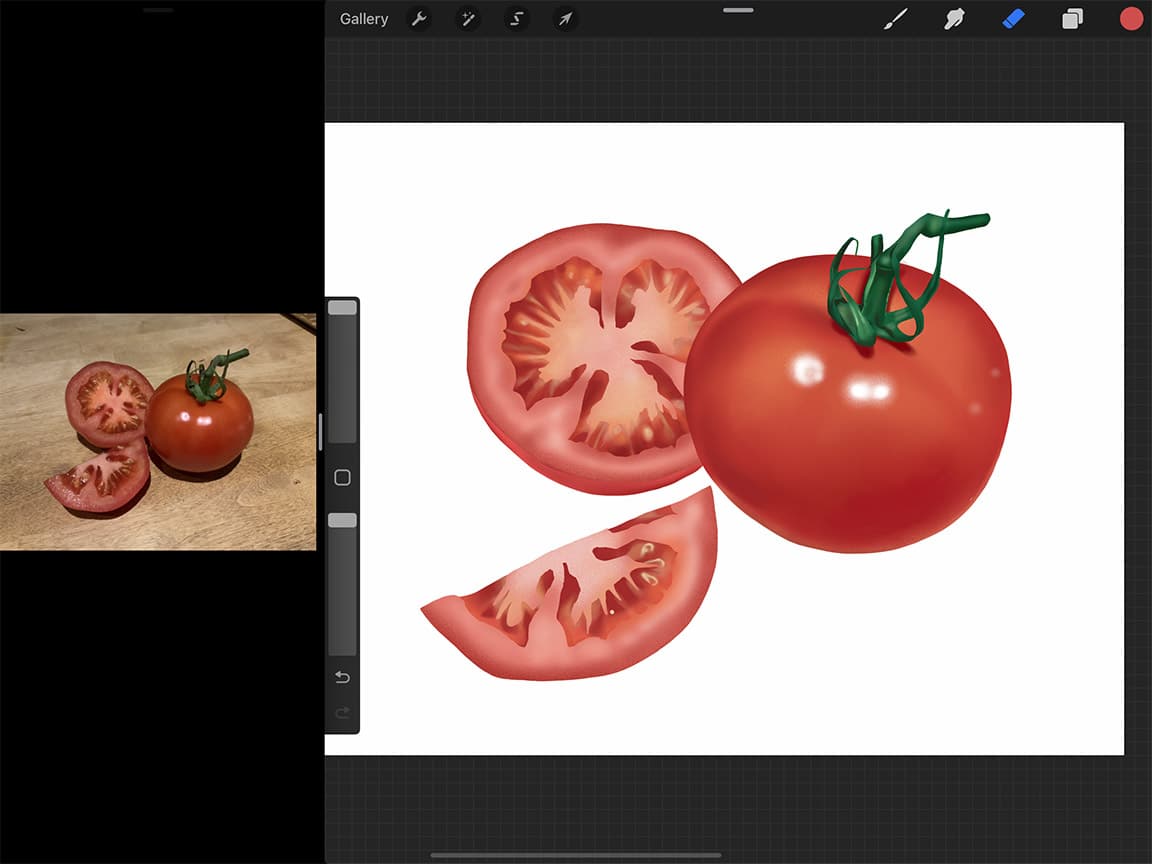
Task: Select the Adjustments magic wand icon
Action: click(x=467, y=18)
